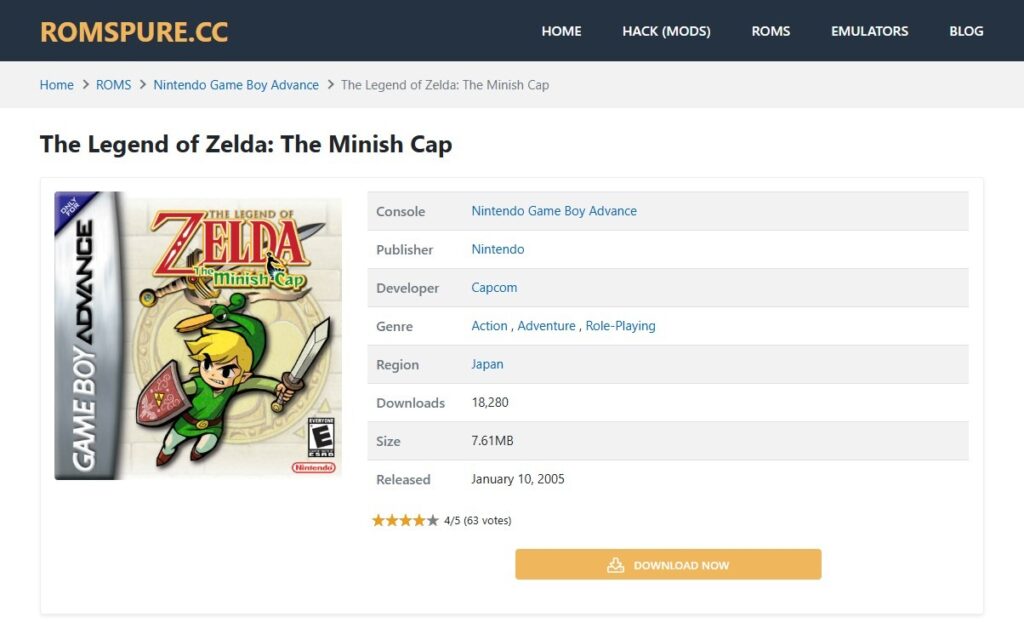The height and width of the screenshot is (623, 1024).
Task: Click the download icon in the Download Now button
Action: point(616,565)
